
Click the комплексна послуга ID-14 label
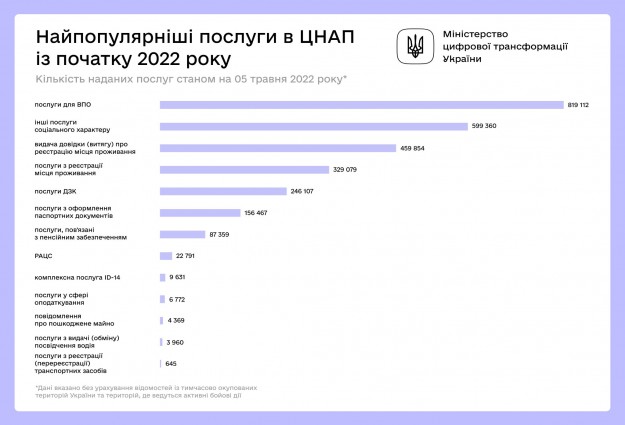[x=77, y=277]
